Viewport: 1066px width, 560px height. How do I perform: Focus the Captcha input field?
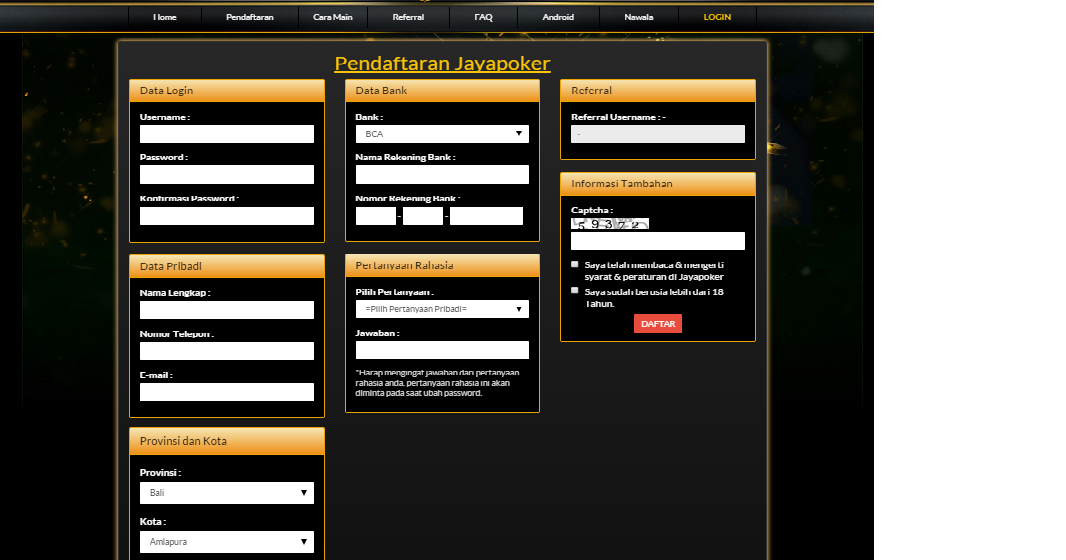point(658,241)
